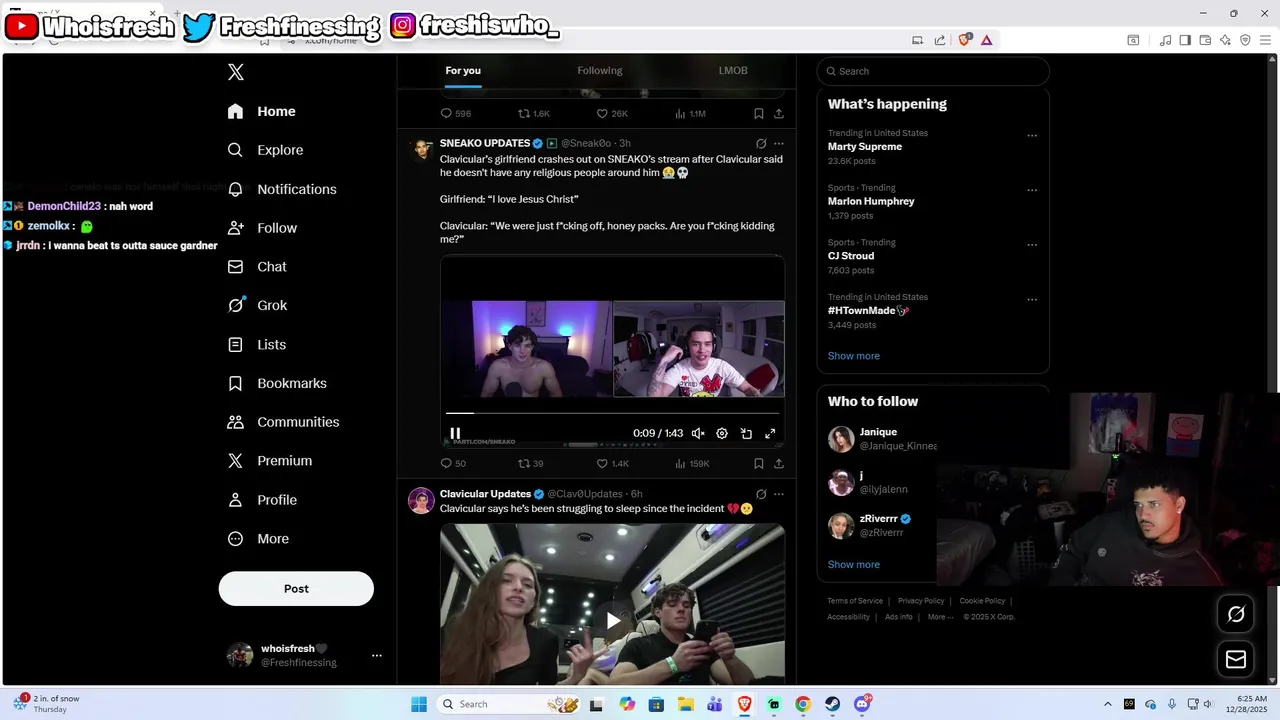Click the X search input field
1280x720 pixels.
click(x=933, y=71)
